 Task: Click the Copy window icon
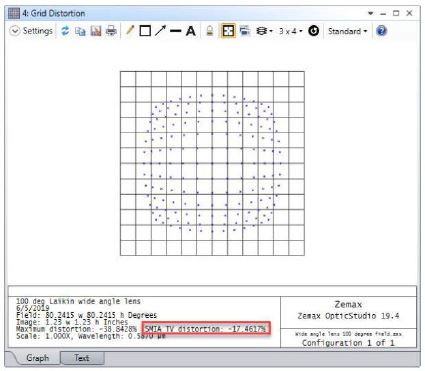(x=80, y=31)
